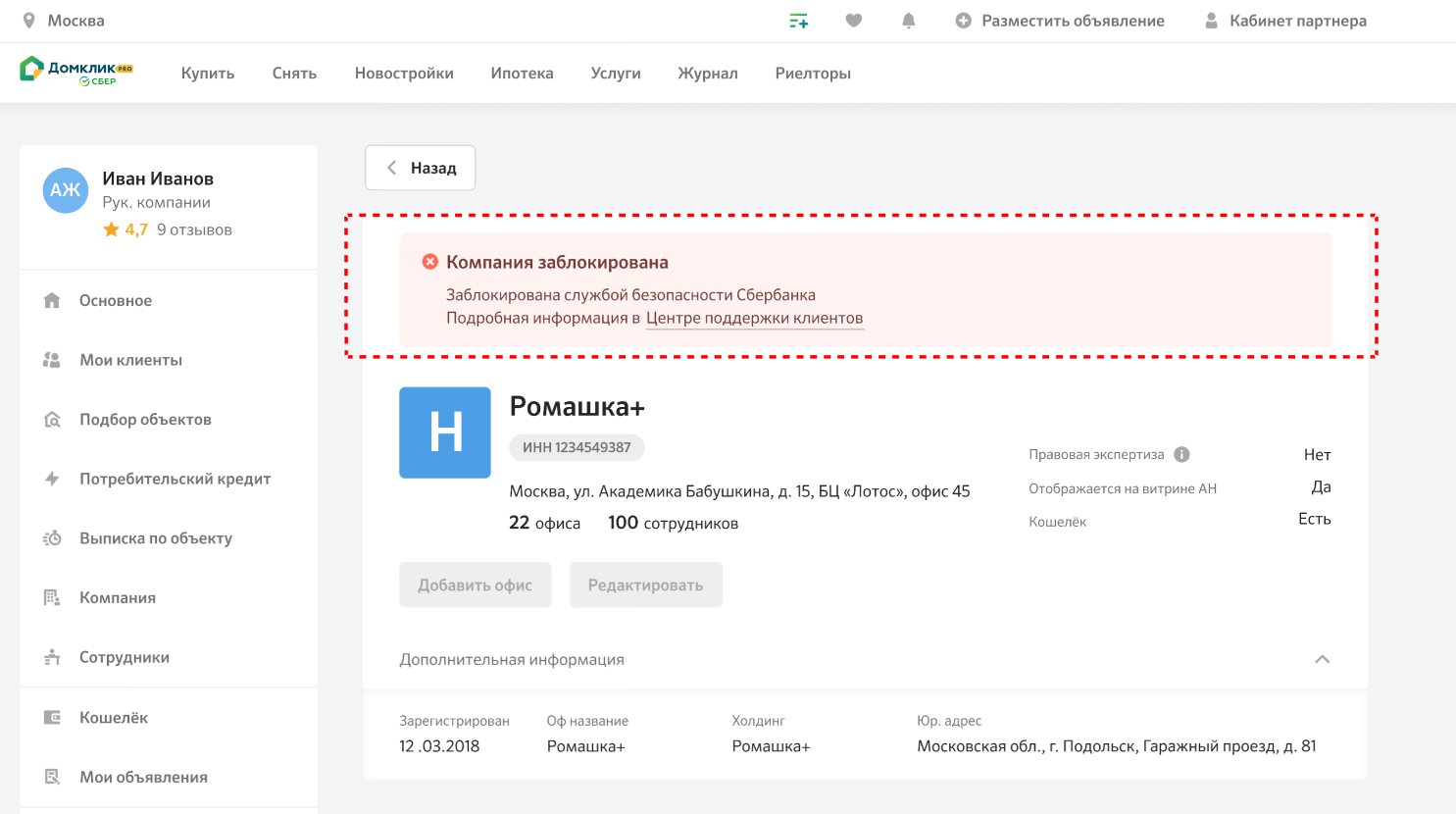Image resolution: width=1456 pixels, height=814 pixels.
Task: Click the Иван Иванов profile name
Action: pos(158,178)
